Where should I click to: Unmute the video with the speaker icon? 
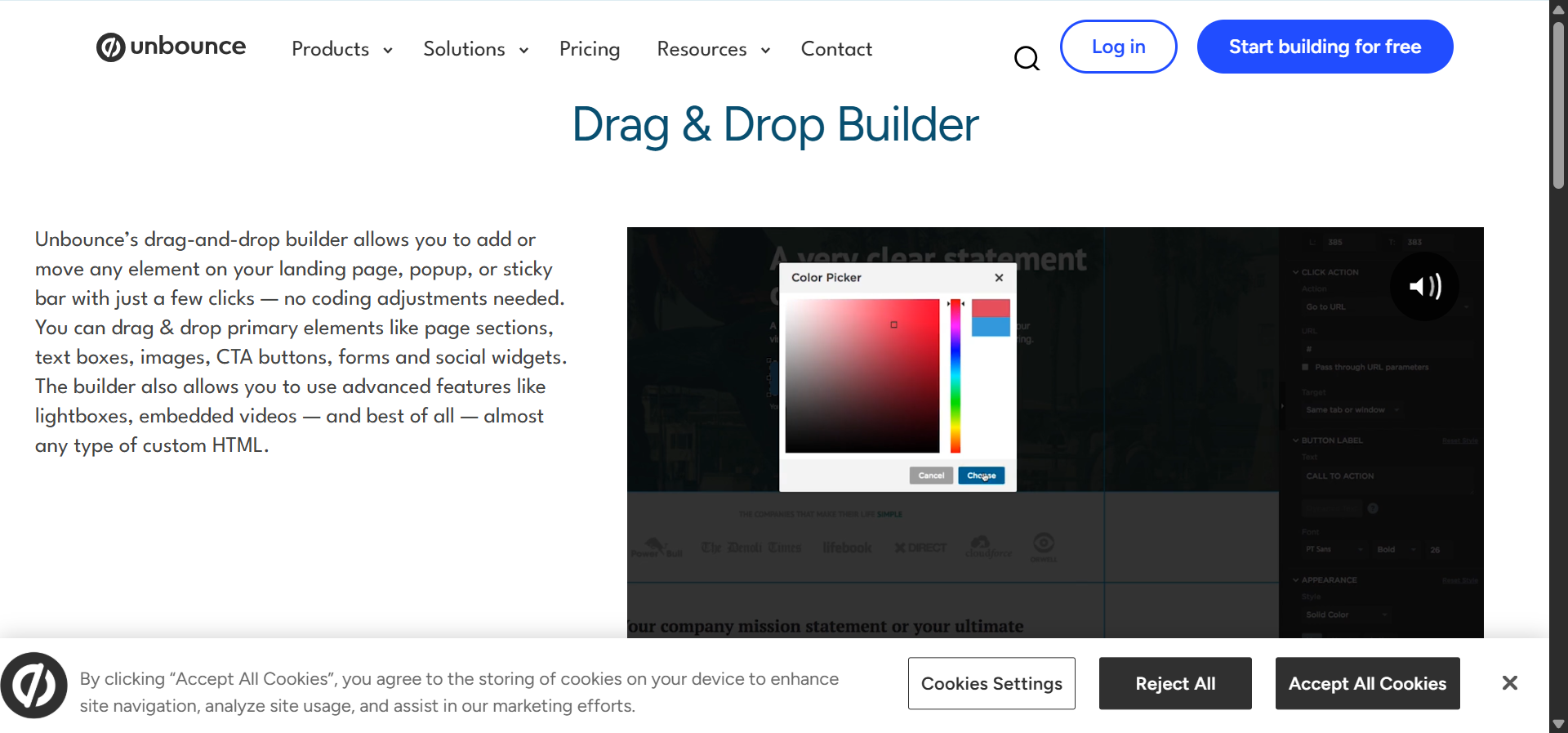click(1424, 286)
